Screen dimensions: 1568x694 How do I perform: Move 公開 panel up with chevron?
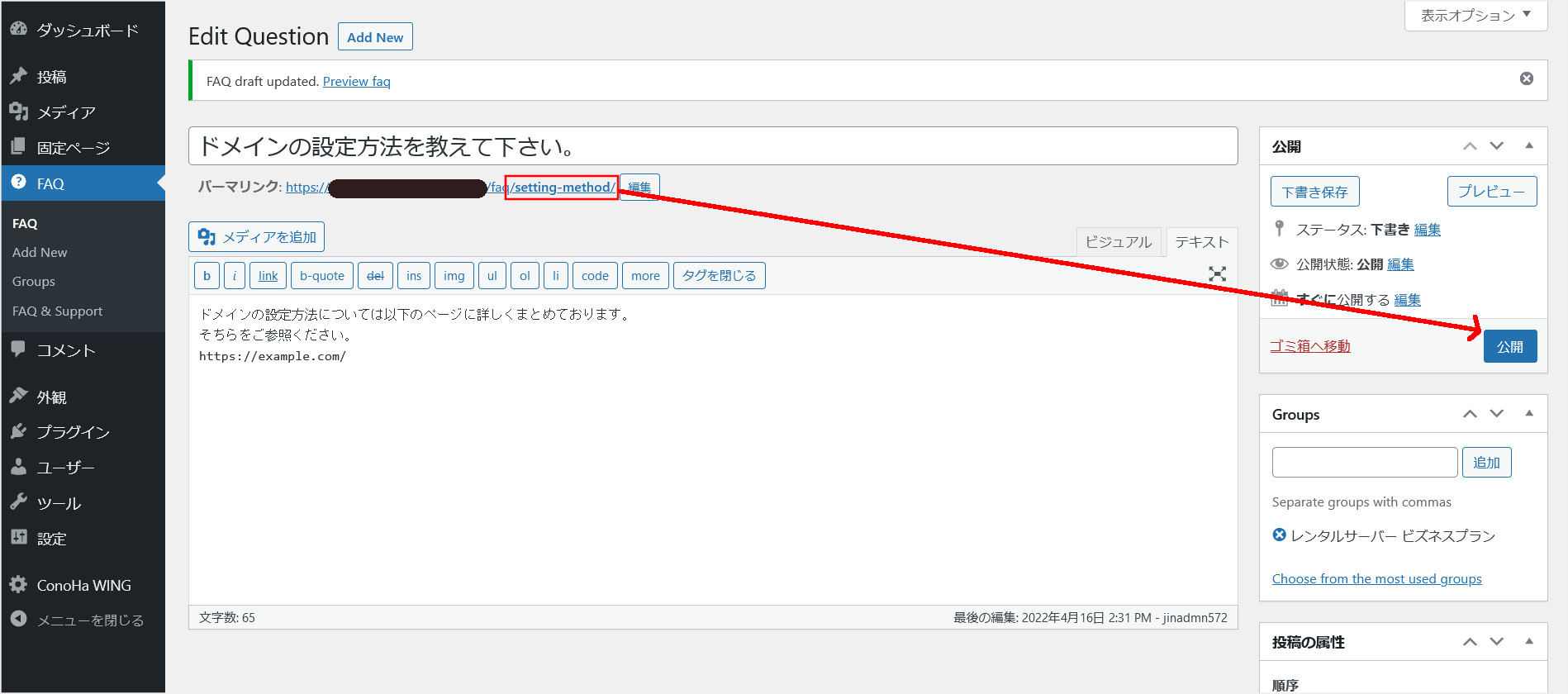(x=1470, y=146)
